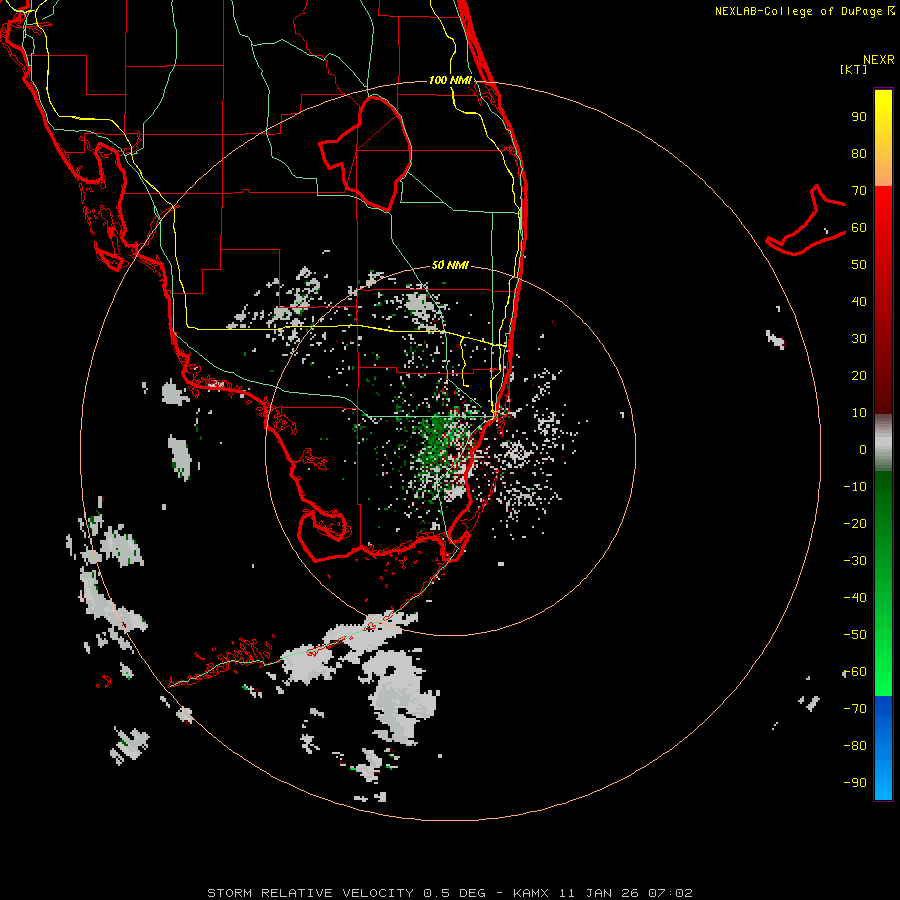900x900 pixels.
Task: Click the positive '30' scale label
Action: [x=859, y=339]
